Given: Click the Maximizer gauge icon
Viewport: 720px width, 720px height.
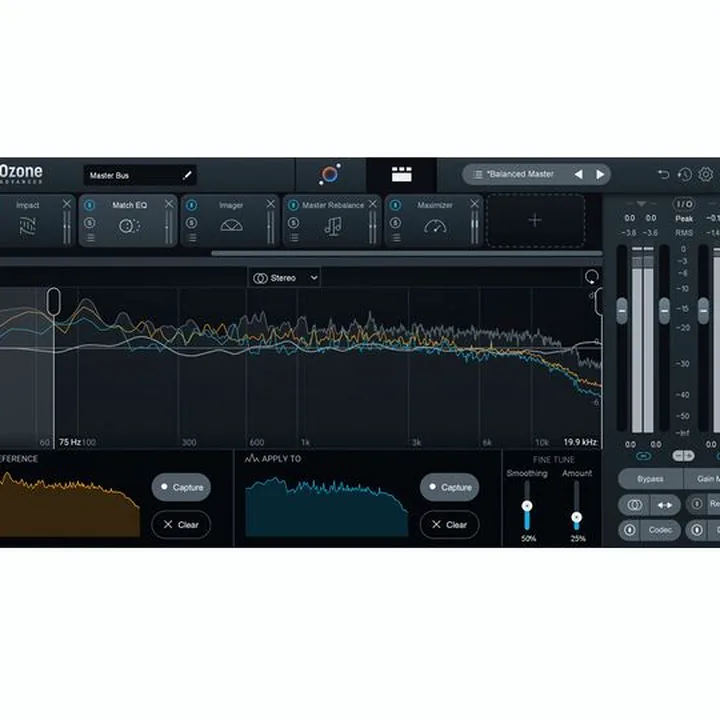Looking at the screenshot, I should click(x=435, y=225).
